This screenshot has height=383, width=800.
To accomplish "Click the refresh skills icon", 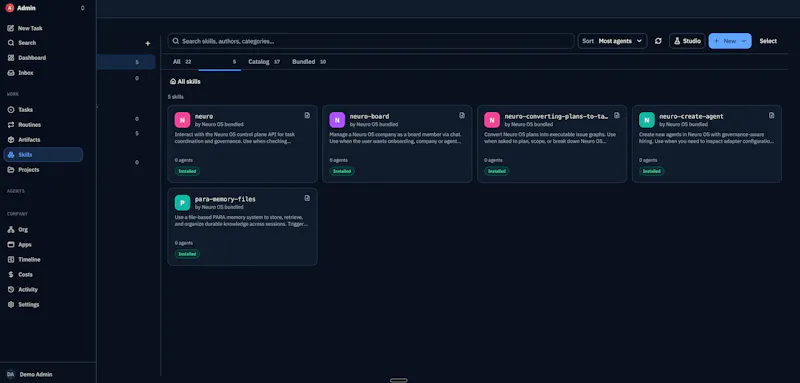I will [658, 41].
